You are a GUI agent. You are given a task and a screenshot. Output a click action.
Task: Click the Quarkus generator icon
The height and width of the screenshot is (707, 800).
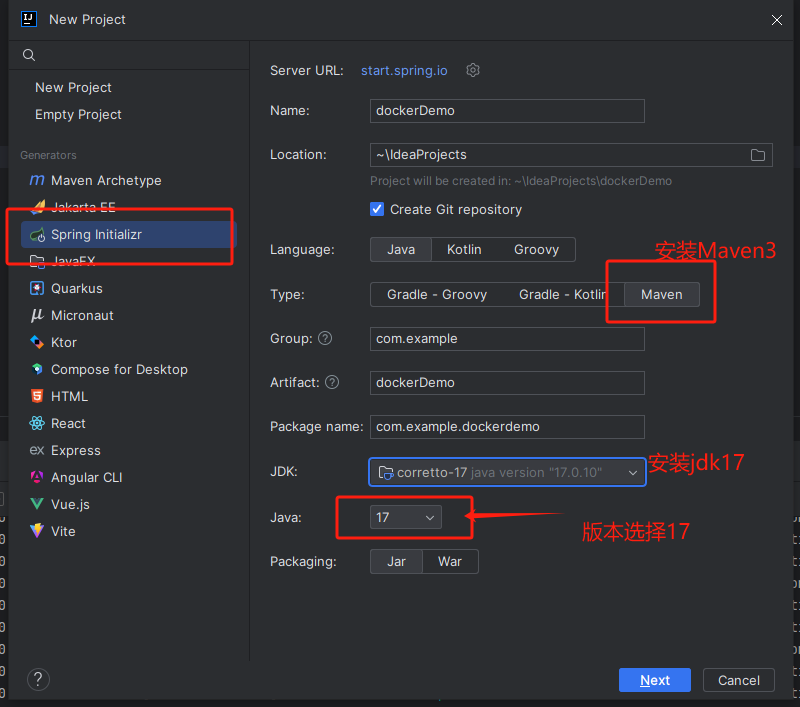(37, 288)
